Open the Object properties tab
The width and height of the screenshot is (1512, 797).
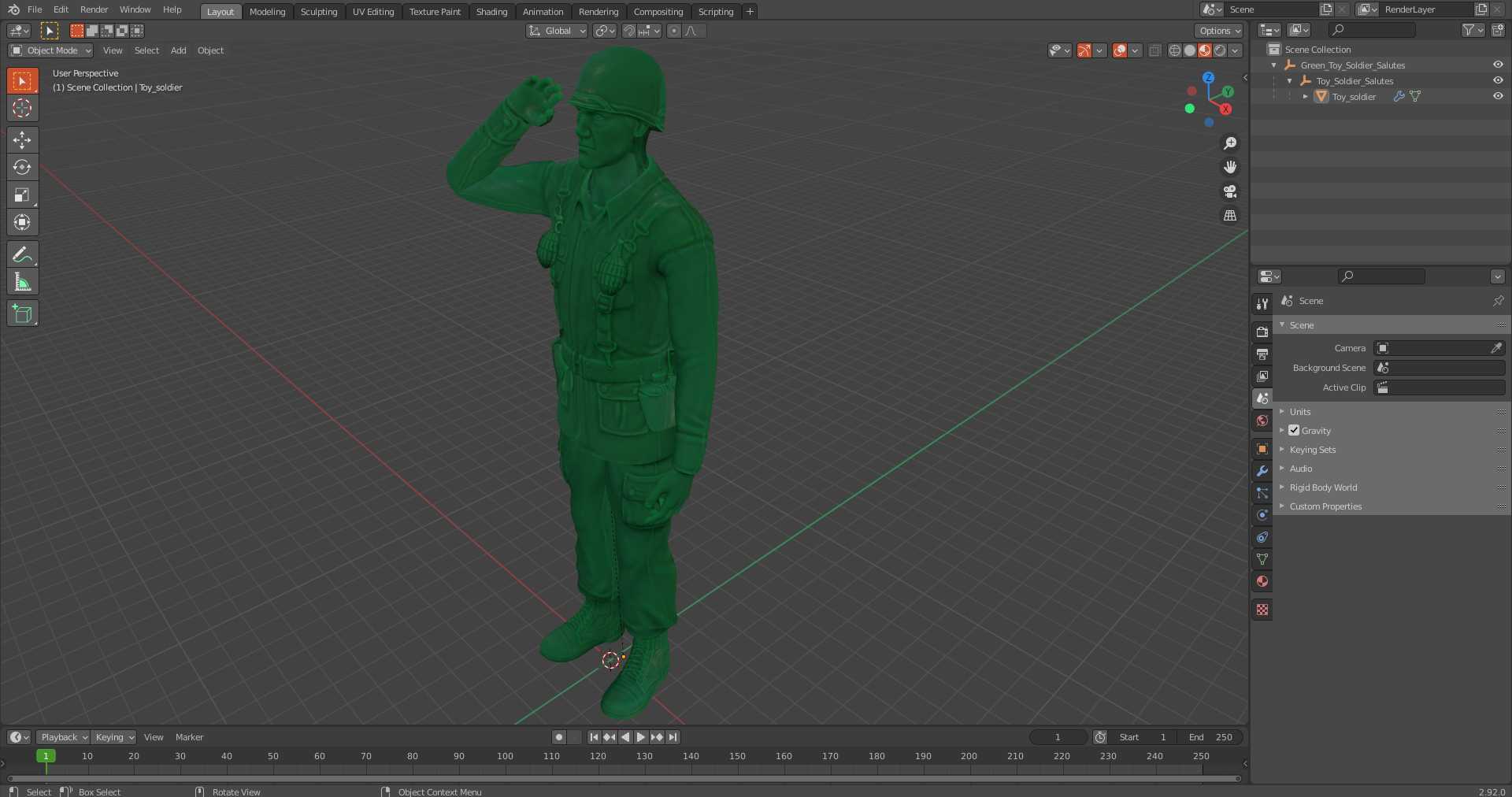point(1262,449)
